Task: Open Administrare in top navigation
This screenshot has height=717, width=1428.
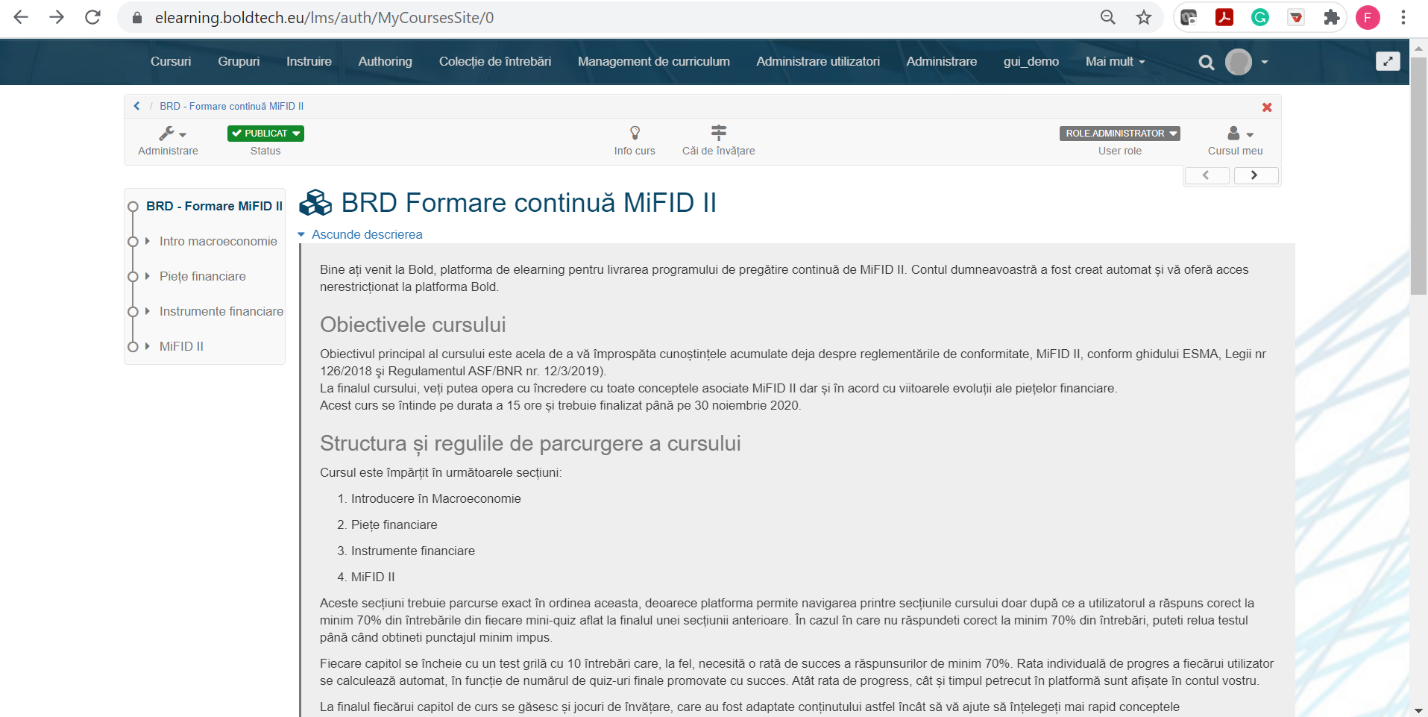Action: pos(942,61)
